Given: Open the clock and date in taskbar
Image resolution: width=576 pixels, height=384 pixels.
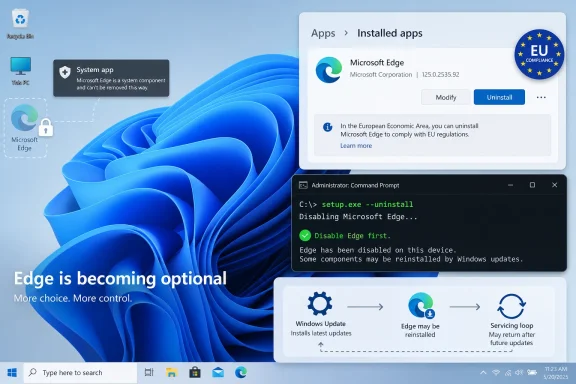Looking at the screenshot, I should [x=556, y=373].
